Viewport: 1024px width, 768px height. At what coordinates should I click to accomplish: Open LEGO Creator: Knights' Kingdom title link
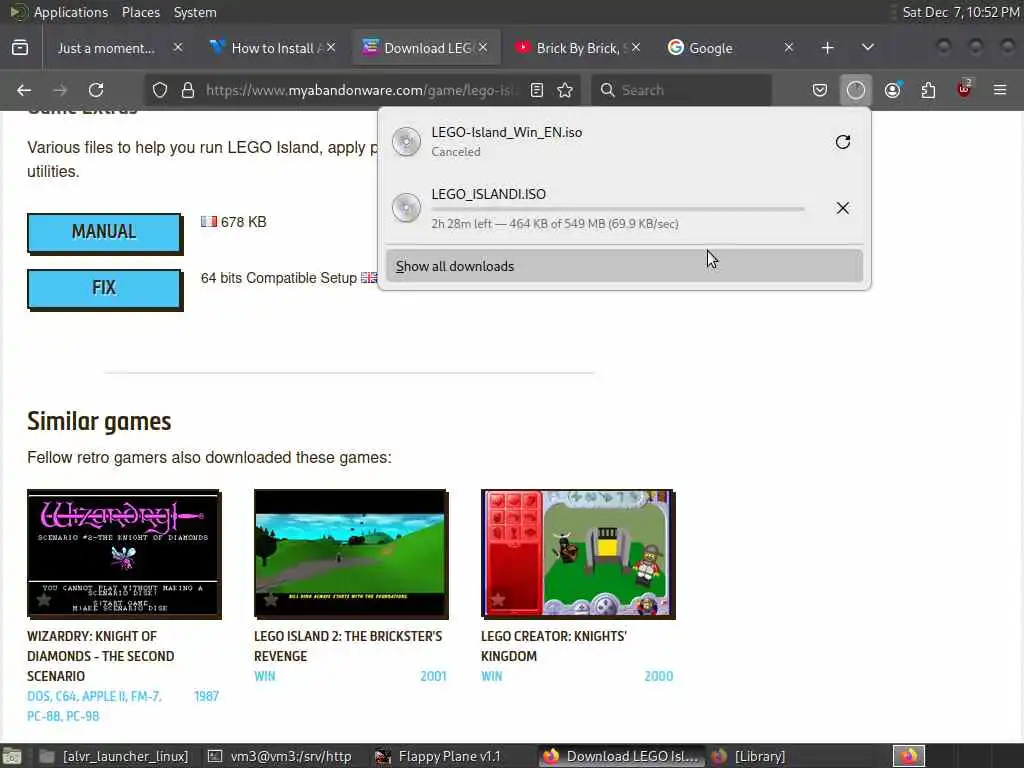(x=554, y=646)
